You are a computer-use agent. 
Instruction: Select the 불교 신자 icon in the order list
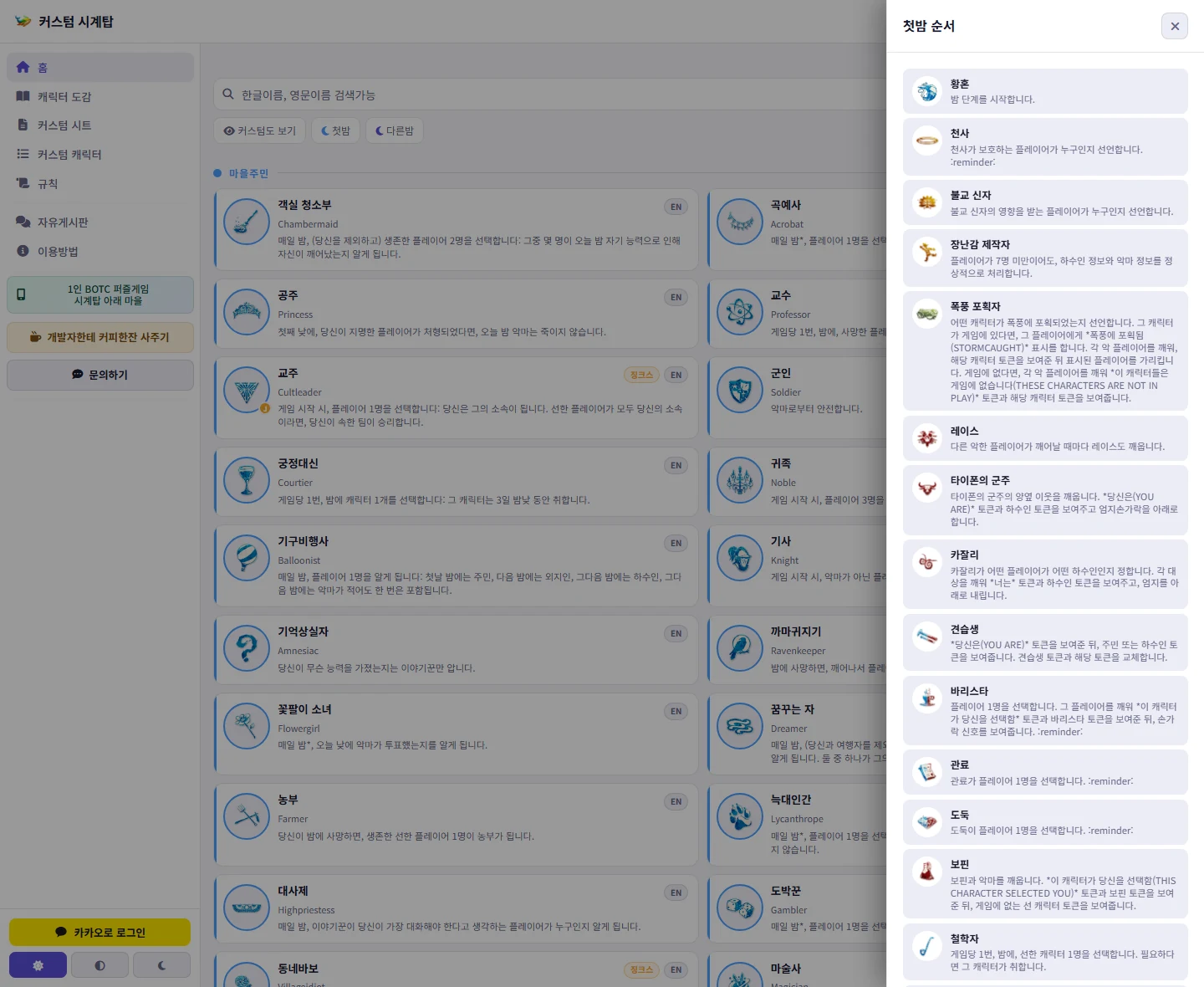click(927, 202)
